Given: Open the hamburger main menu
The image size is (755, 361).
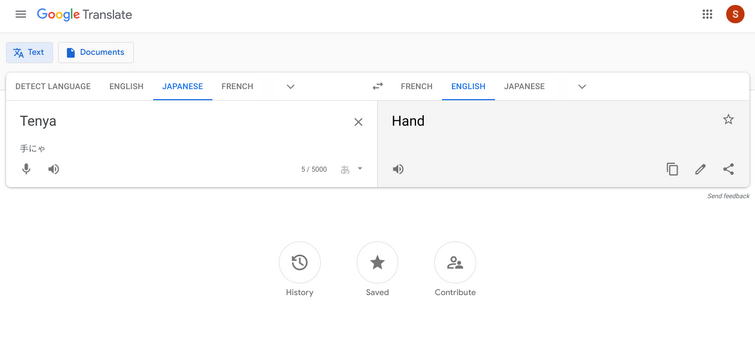Looking at the screenshot, I should coord(21,14).
